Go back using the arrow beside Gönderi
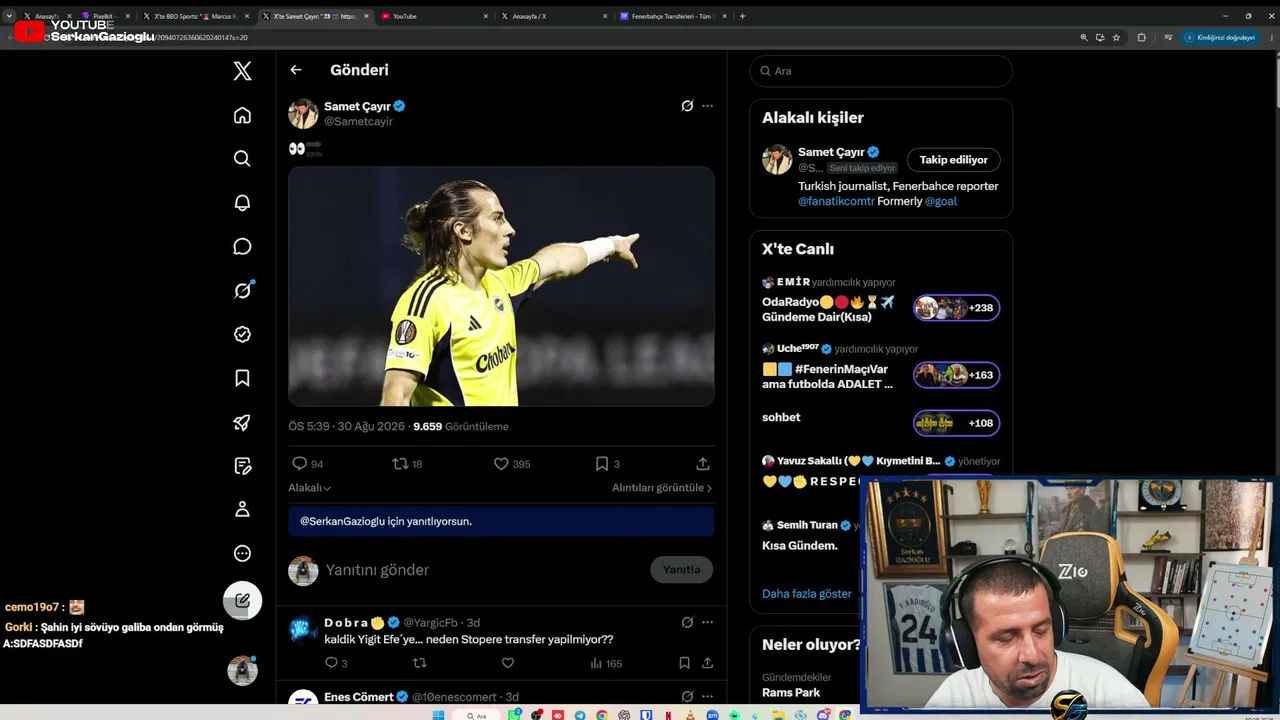The image size is (1280, 720). 296,70
